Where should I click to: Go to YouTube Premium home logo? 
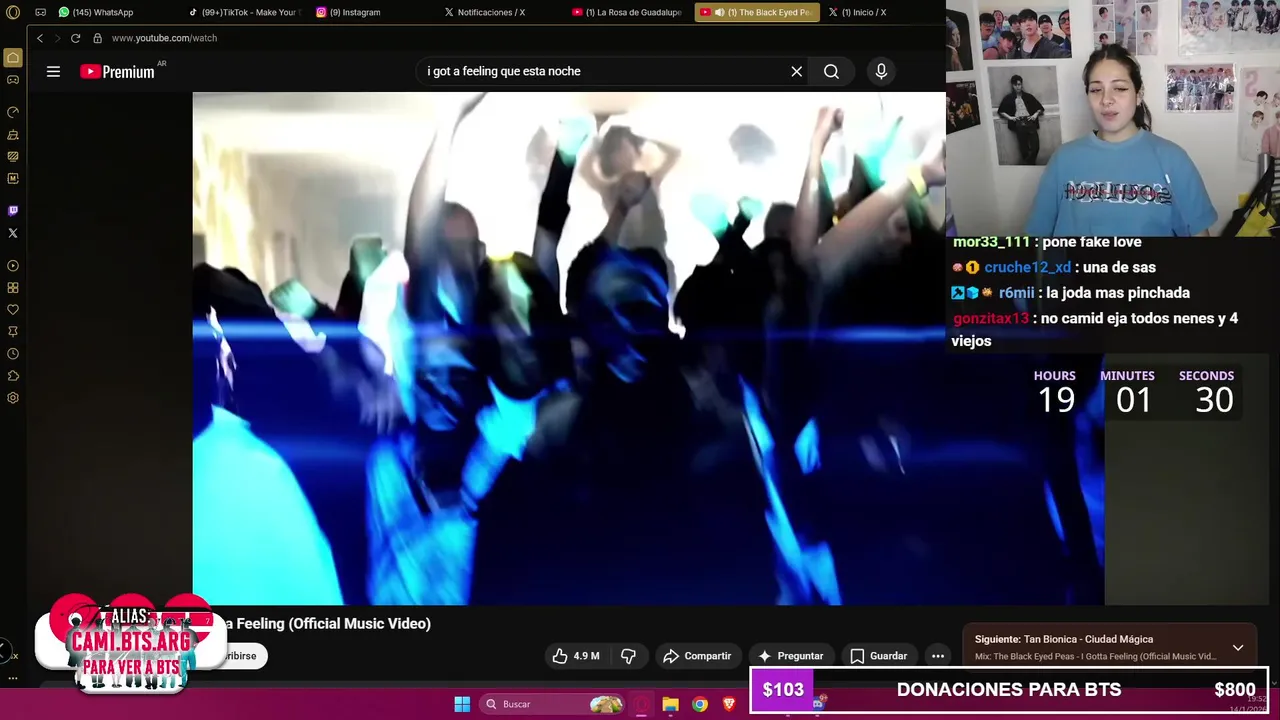point(118,71)
